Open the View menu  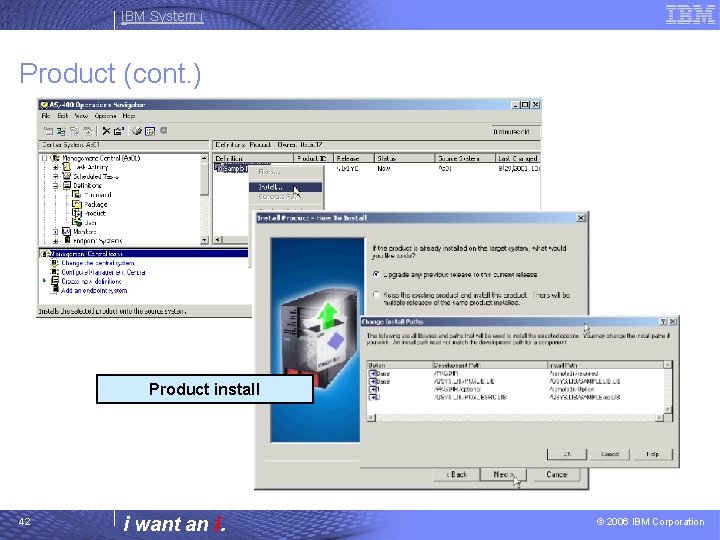pos(81,116)
